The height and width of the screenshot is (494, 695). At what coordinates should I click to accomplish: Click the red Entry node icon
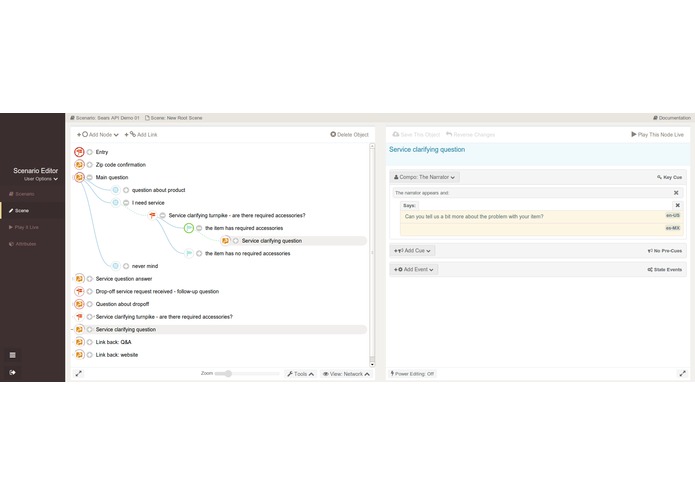[79, 152]
